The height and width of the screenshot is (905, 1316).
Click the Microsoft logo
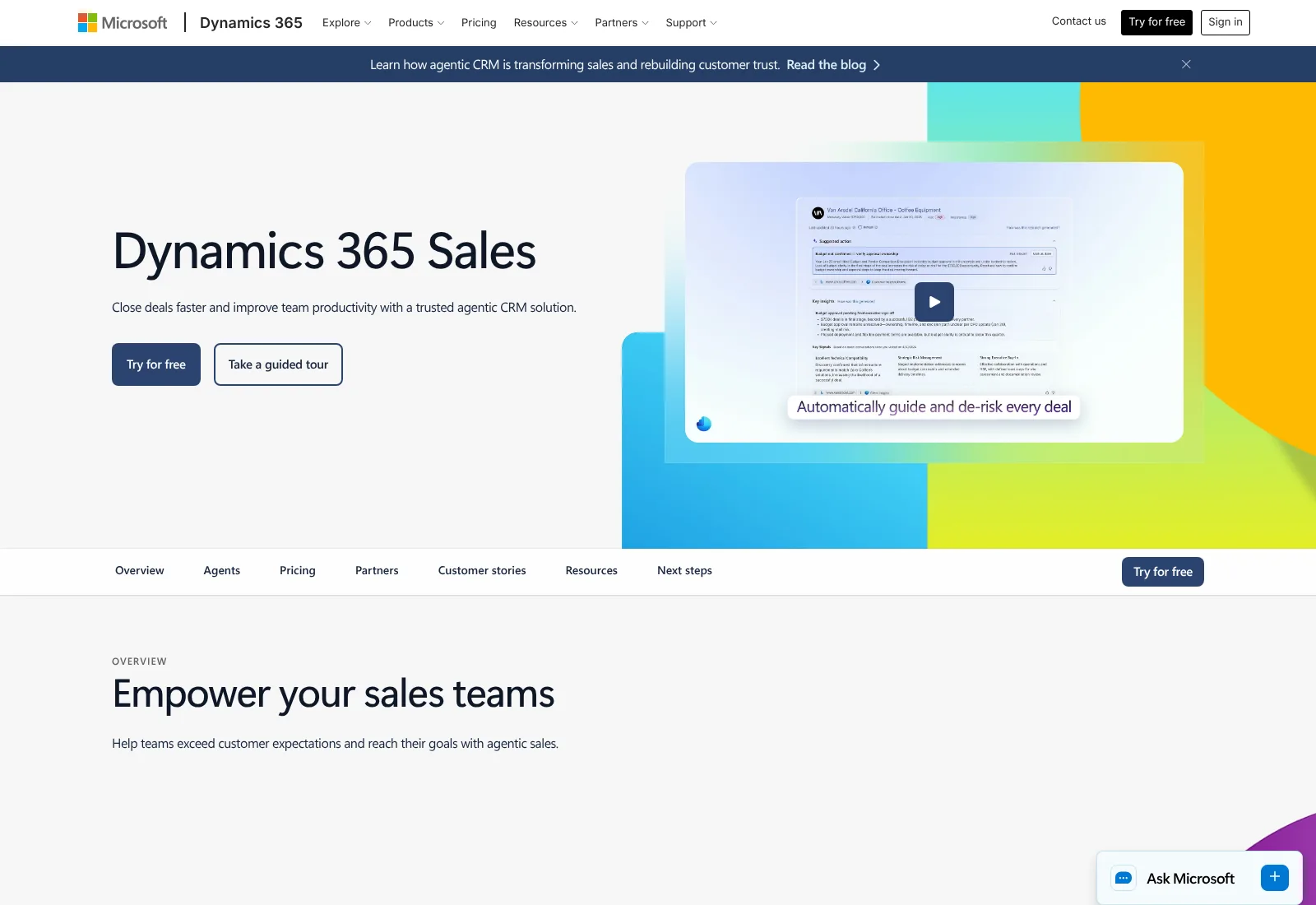123,22
